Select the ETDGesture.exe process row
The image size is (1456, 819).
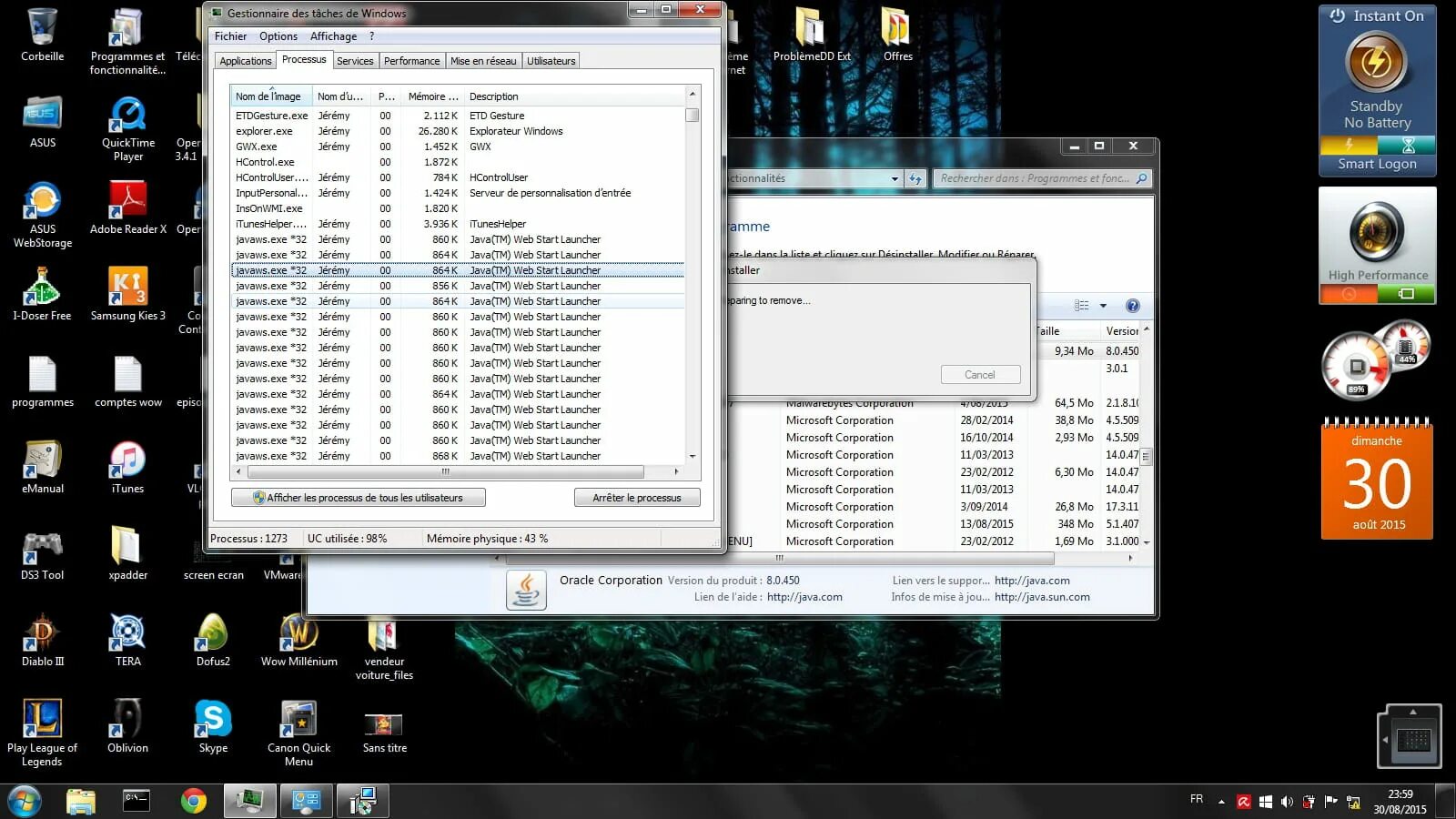[458, 116]
